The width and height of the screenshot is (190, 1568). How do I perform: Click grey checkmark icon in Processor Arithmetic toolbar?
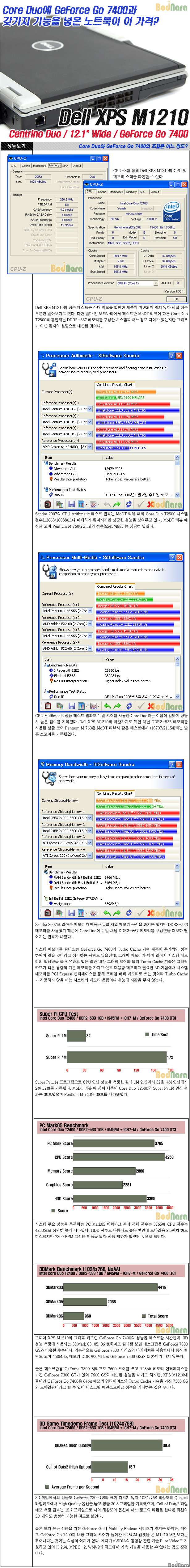pos(141,504)
